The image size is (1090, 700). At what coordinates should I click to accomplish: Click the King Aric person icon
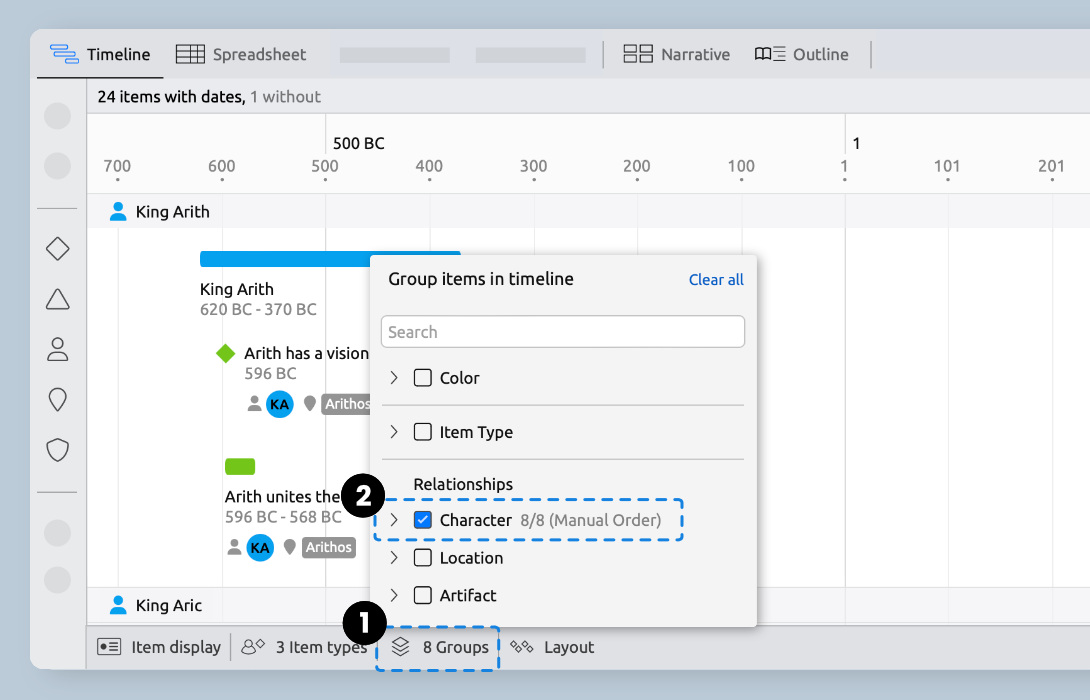click(118, 605)
